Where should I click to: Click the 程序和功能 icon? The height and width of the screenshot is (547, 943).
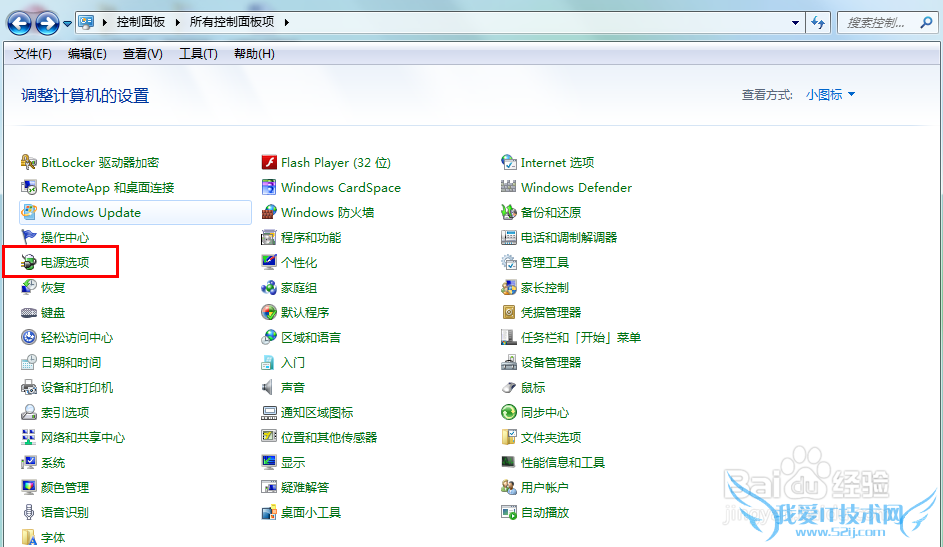(x=269, y=237)
